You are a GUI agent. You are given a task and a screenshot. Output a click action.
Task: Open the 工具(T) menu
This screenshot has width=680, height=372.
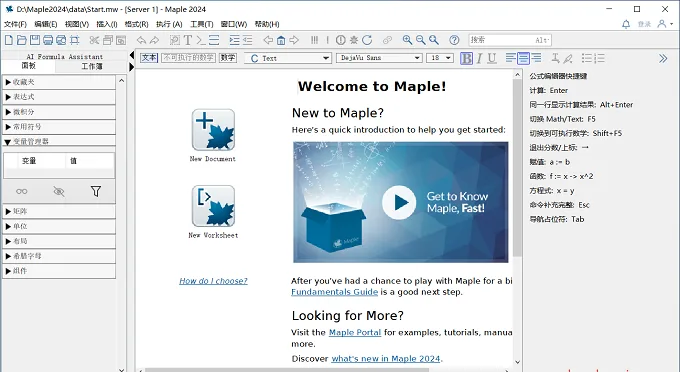click(202, 24)
